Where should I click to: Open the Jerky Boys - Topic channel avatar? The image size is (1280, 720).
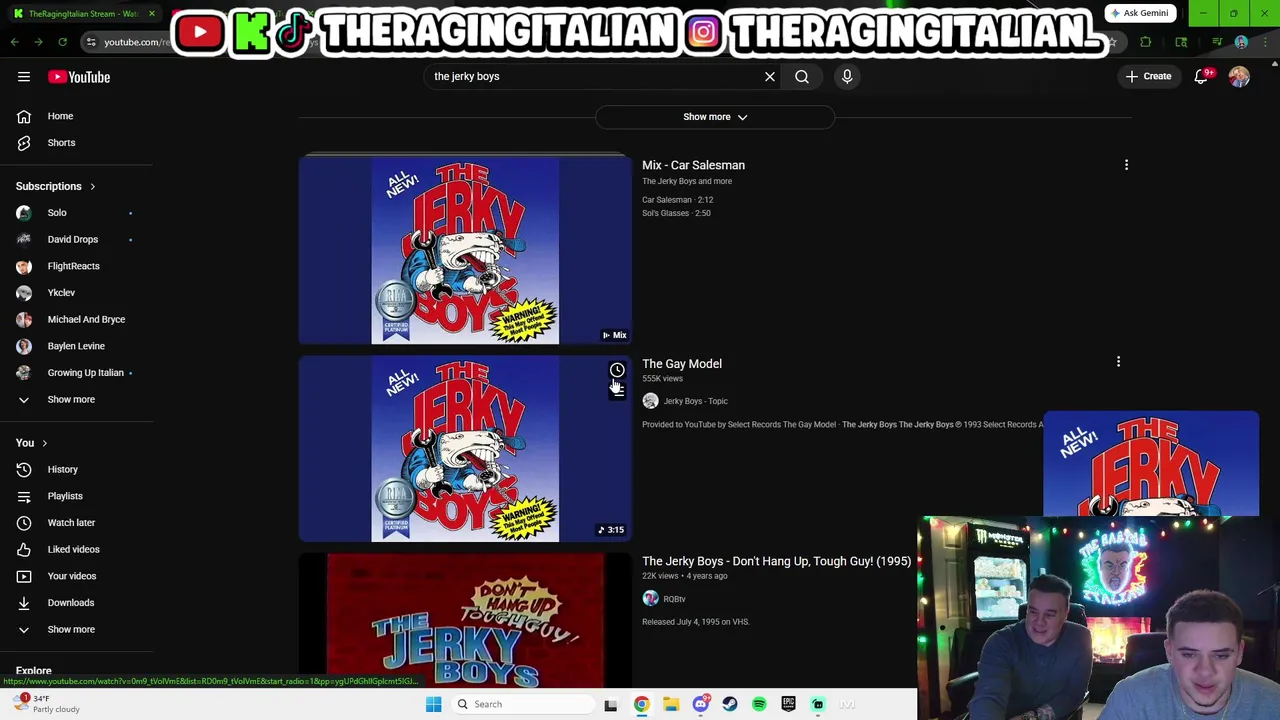tap(650, 401)
